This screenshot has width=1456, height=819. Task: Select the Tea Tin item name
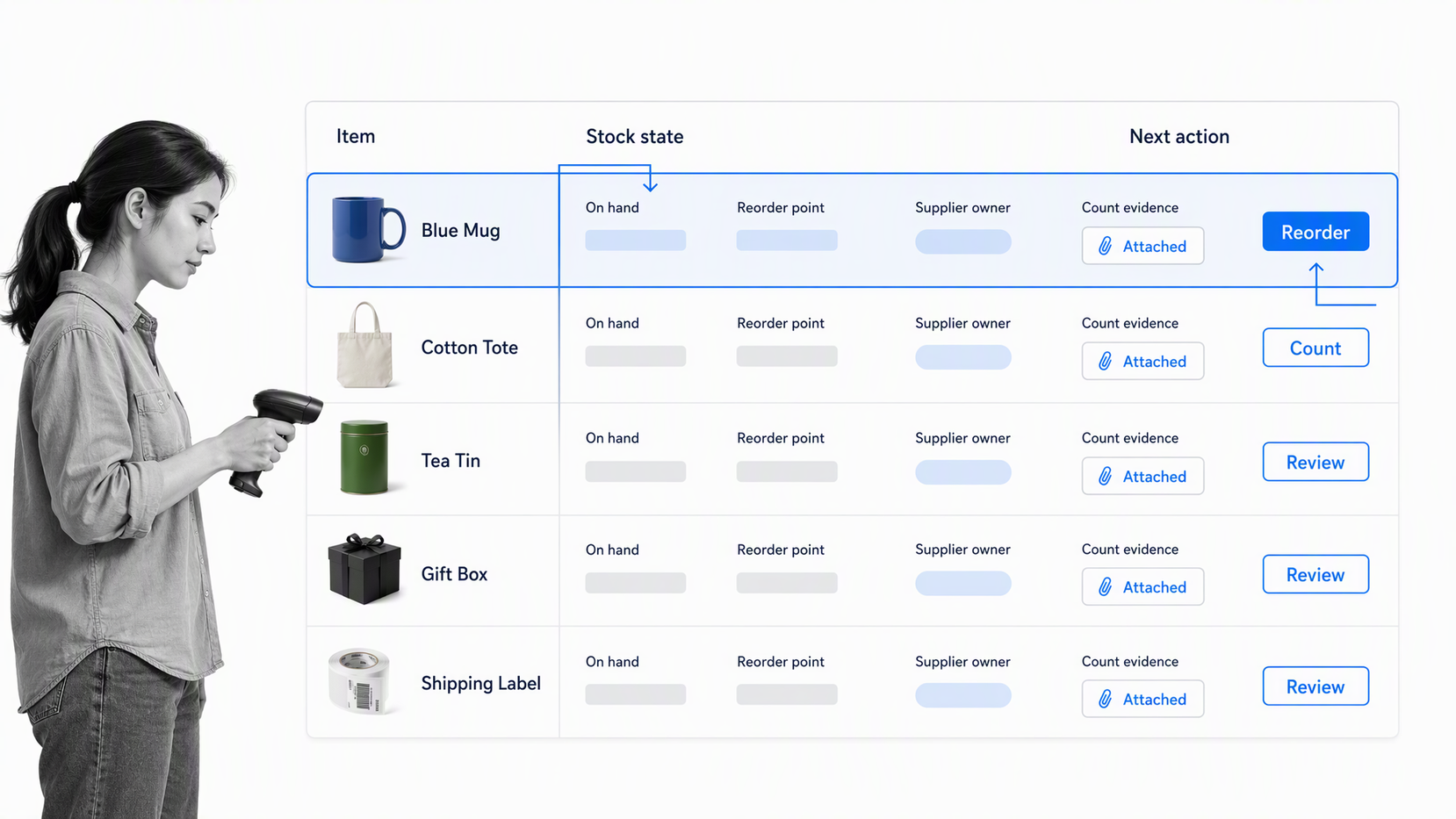[x=450, y=461]
